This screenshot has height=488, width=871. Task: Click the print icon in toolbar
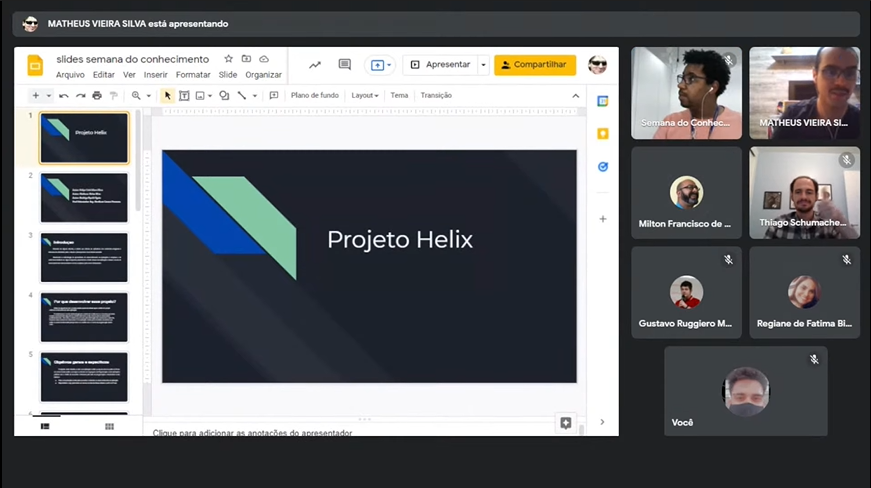tap(97, 96)
